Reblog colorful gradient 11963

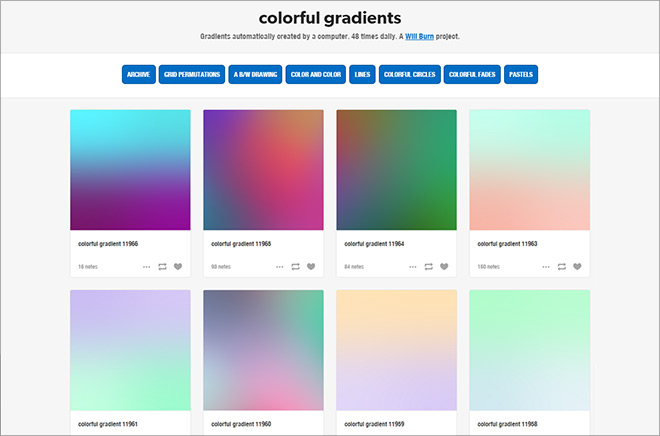click(x=562, y=266)
